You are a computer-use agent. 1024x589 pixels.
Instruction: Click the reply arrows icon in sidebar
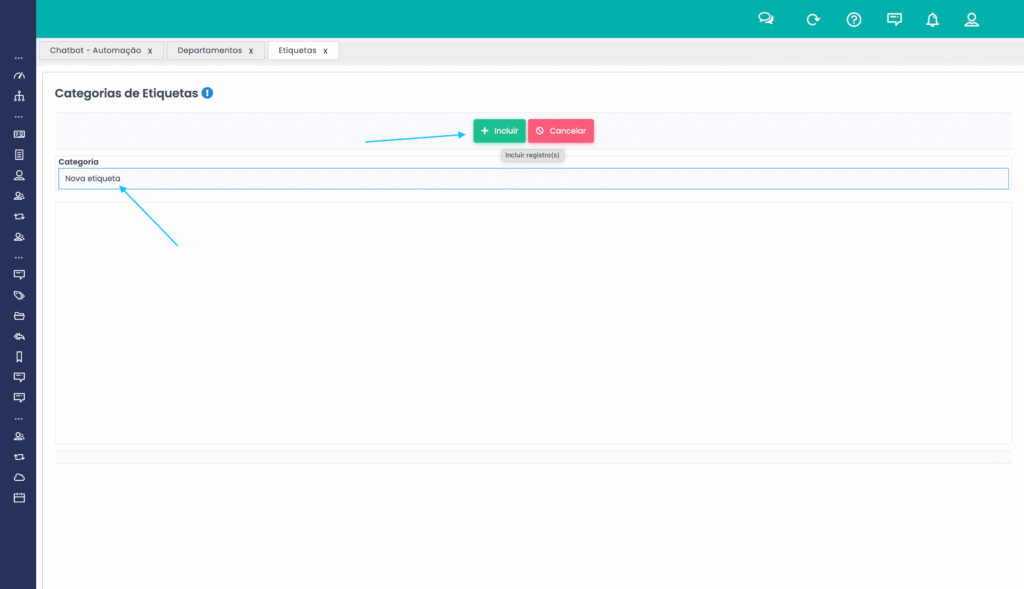(18, 337)
